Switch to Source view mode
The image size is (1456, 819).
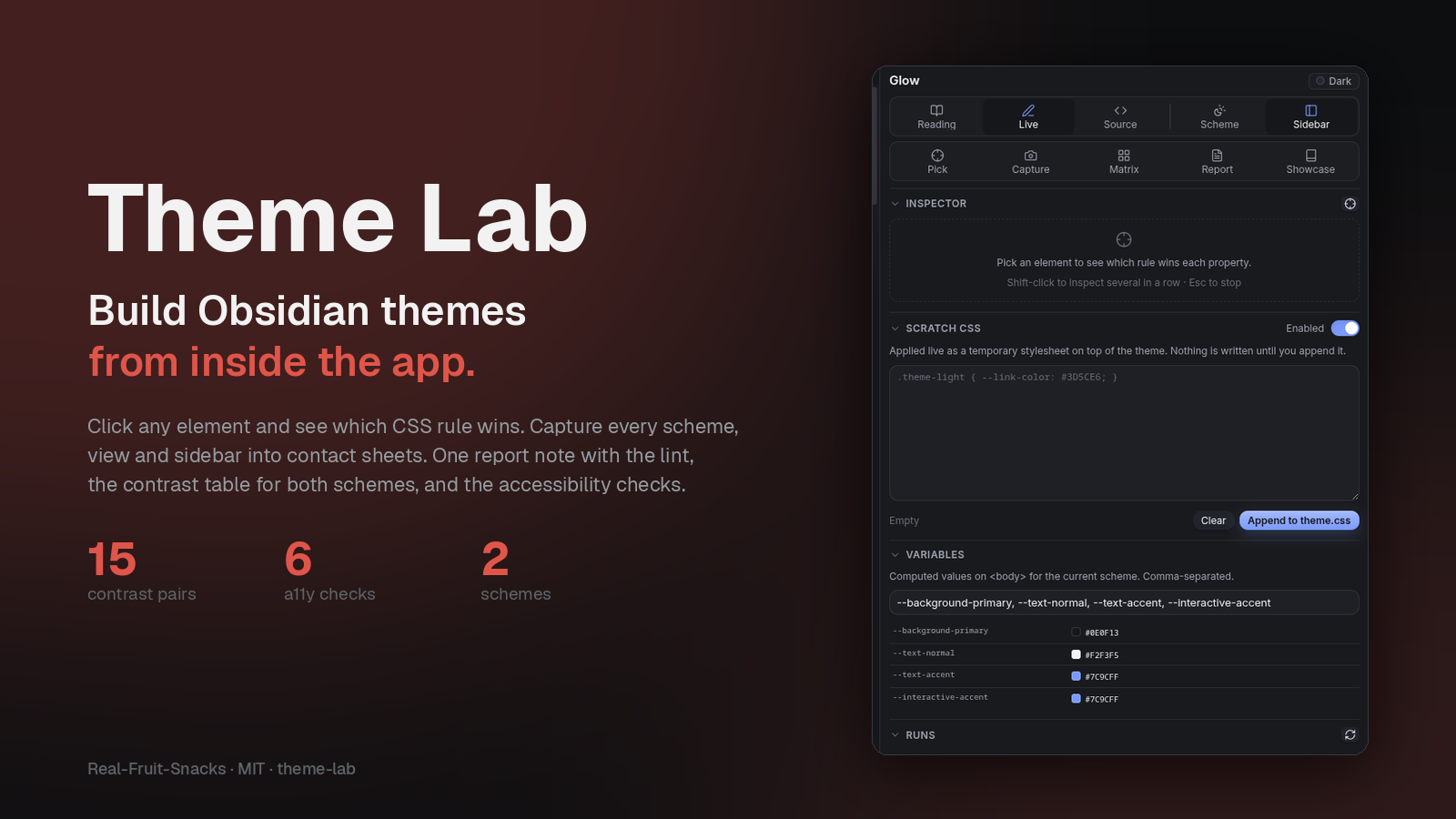tap(1120, 116)
